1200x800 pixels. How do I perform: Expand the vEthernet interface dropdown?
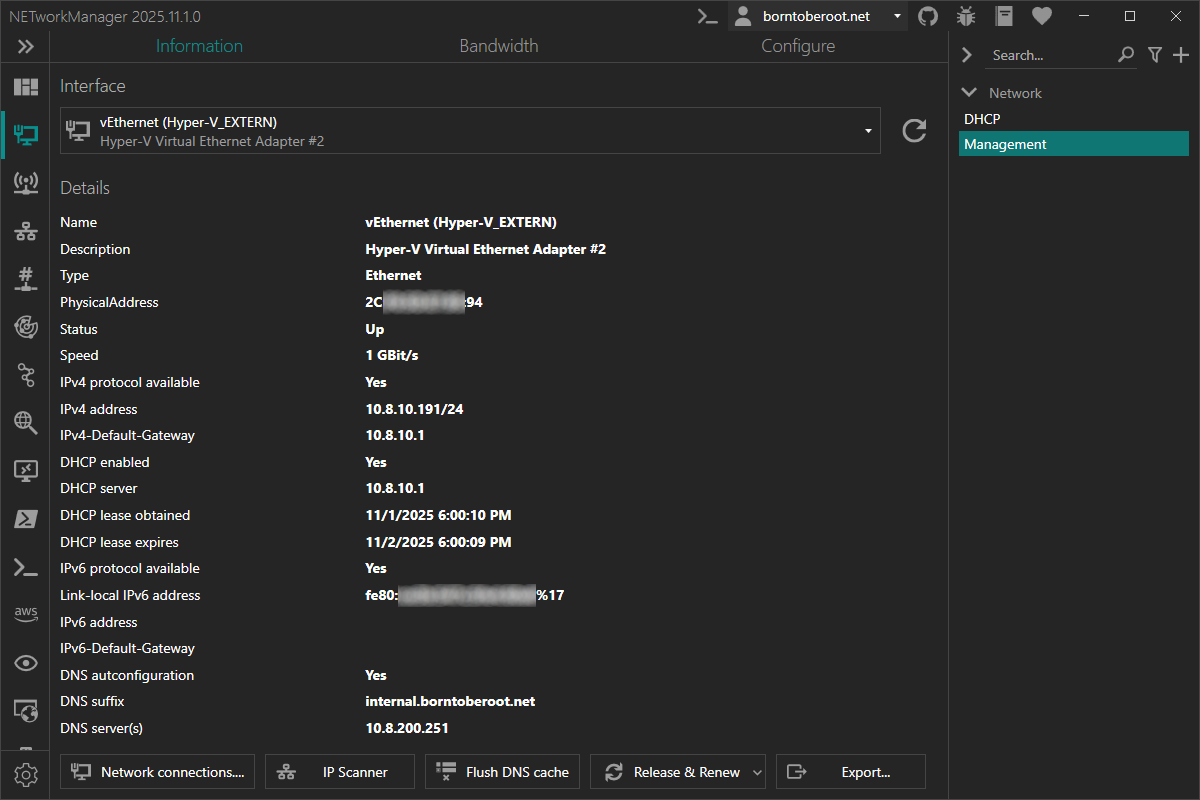pyautogui.click(x=866, y=130)
